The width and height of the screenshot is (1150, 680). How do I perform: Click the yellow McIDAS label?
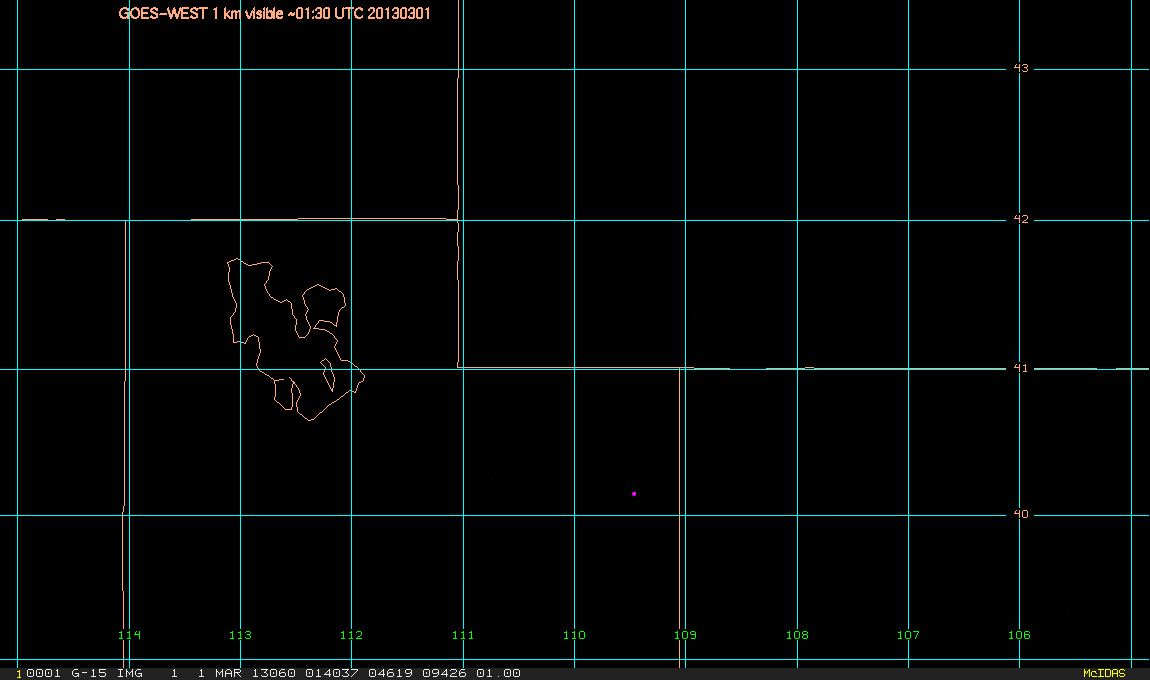tap(1104, 673)
